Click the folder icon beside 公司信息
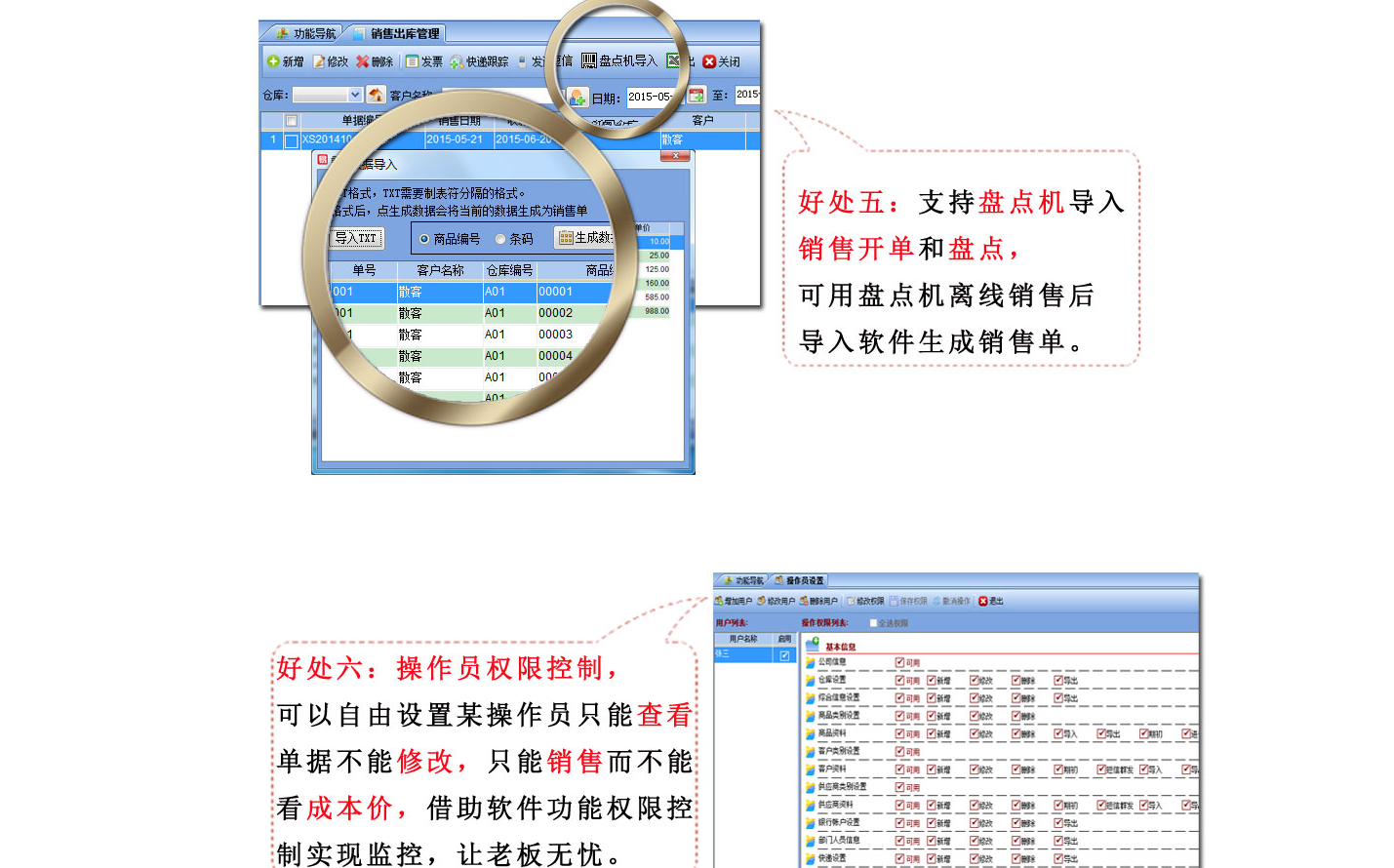1394x868 pixels. pyautogui.click(x=810, y=662)
